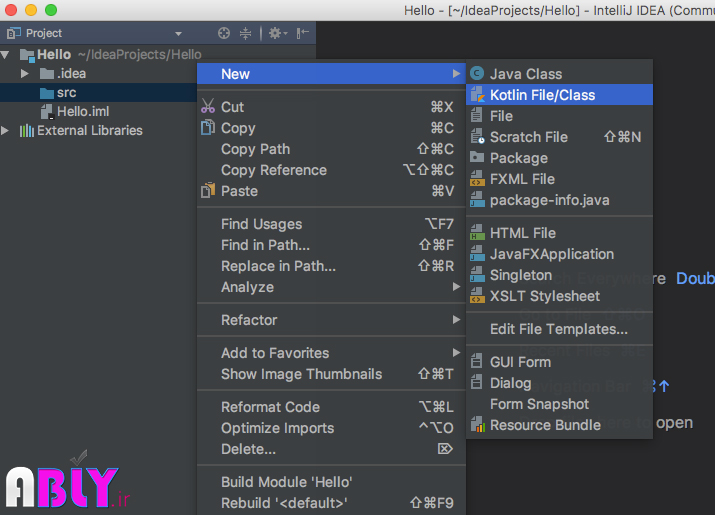This screenshot has height=515, width=715.
Task: Click the Singleton template icon
Action: point(477,274)
